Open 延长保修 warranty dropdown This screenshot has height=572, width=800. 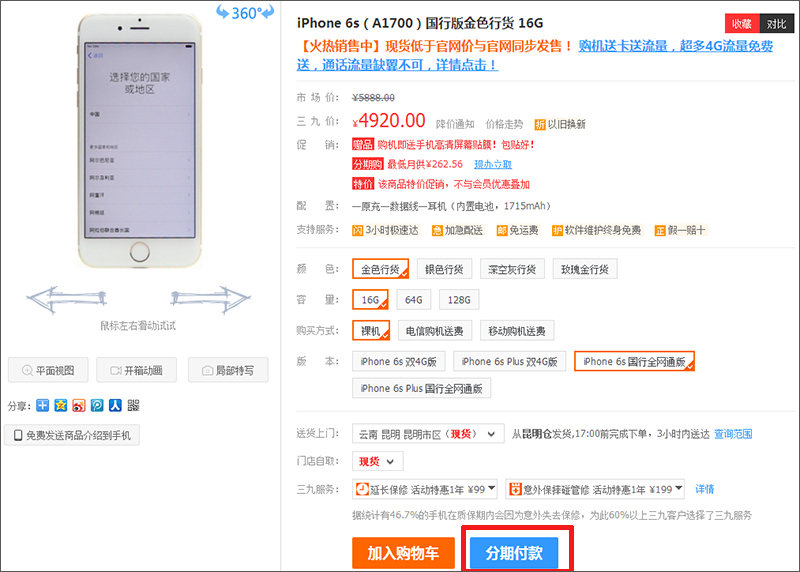425,489
